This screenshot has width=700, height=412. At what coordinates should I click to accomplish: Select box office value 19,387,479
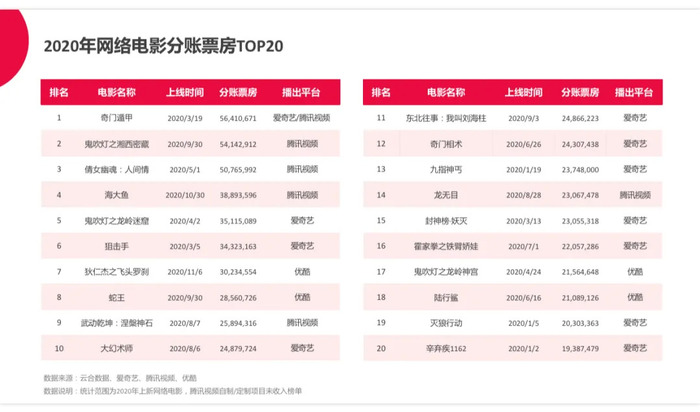(580, 349)
